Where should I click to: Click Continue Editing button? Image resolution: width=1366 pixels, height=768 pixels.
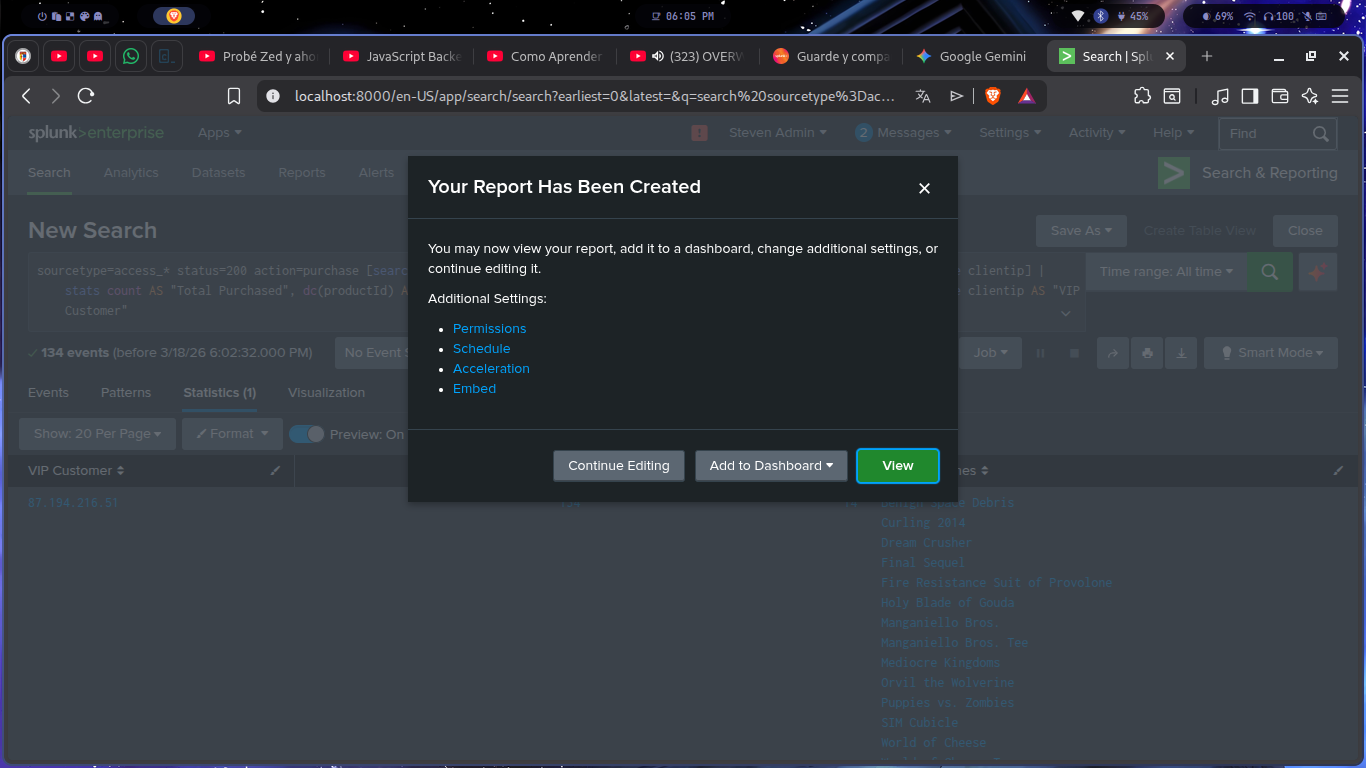coord(618,466)
